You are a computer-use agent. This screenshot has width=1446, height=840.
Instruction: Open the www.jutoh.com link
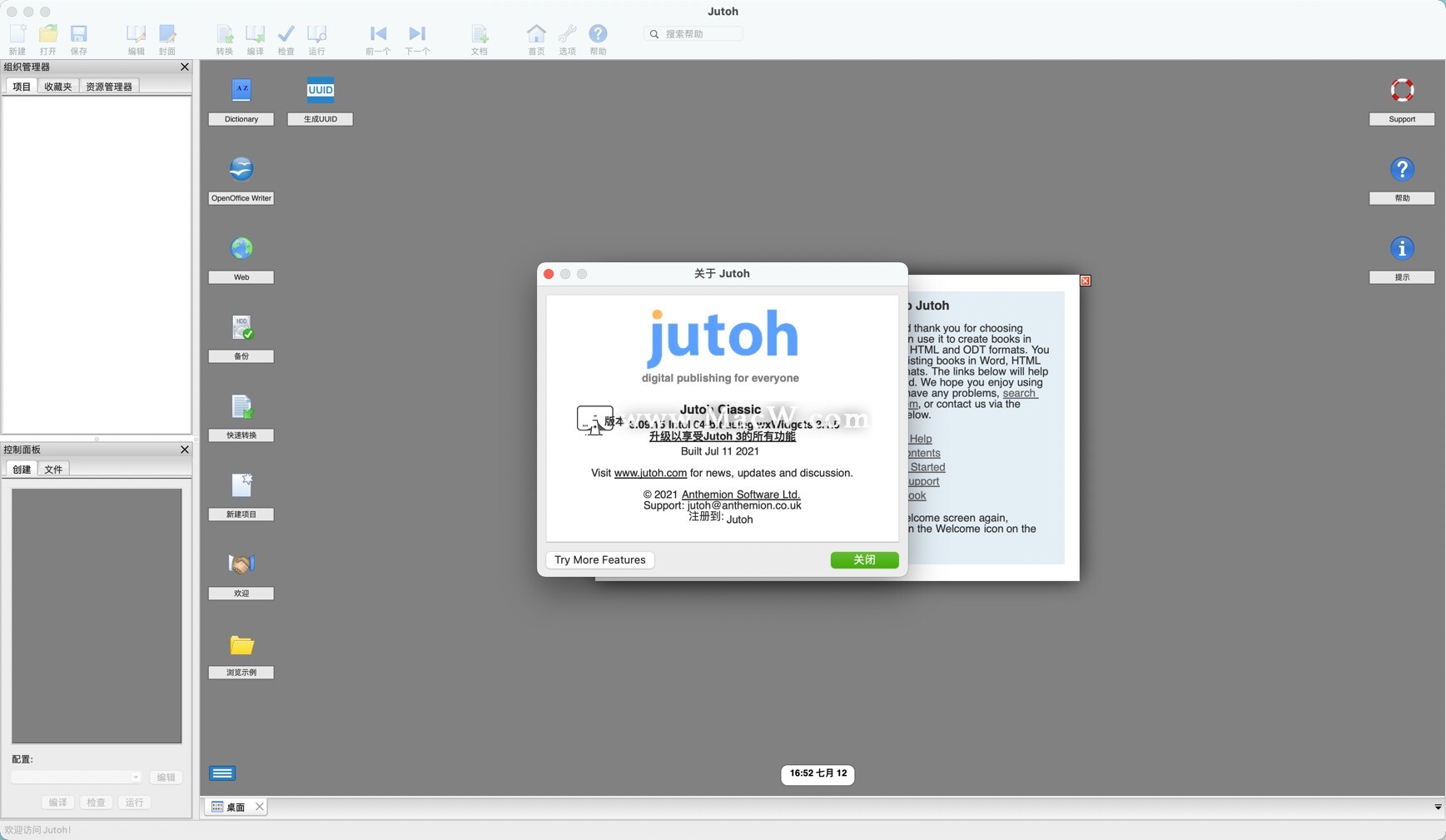point(650,473)
